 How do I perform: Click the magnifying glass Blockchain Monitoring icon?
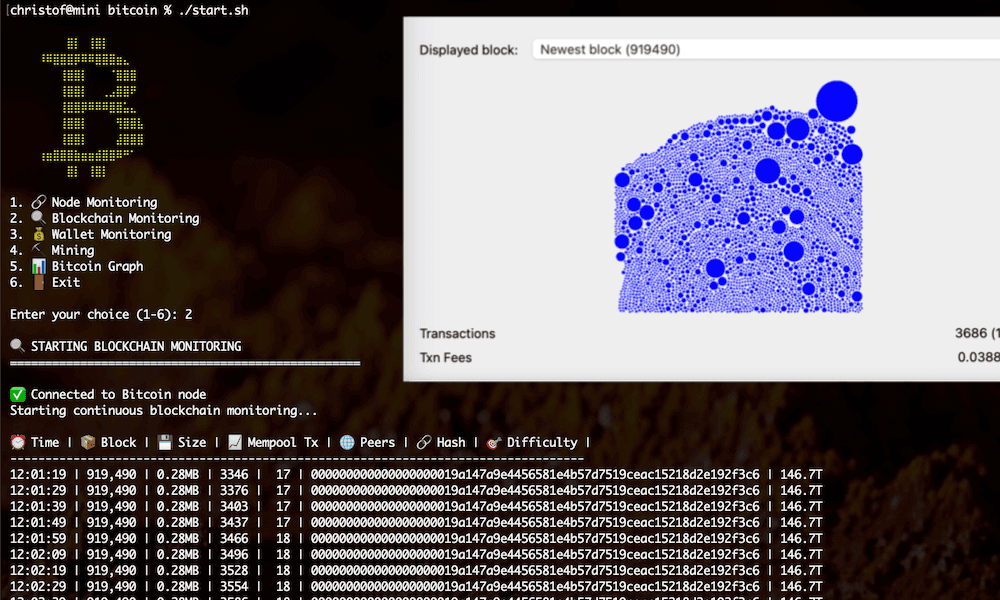(35, 218)
